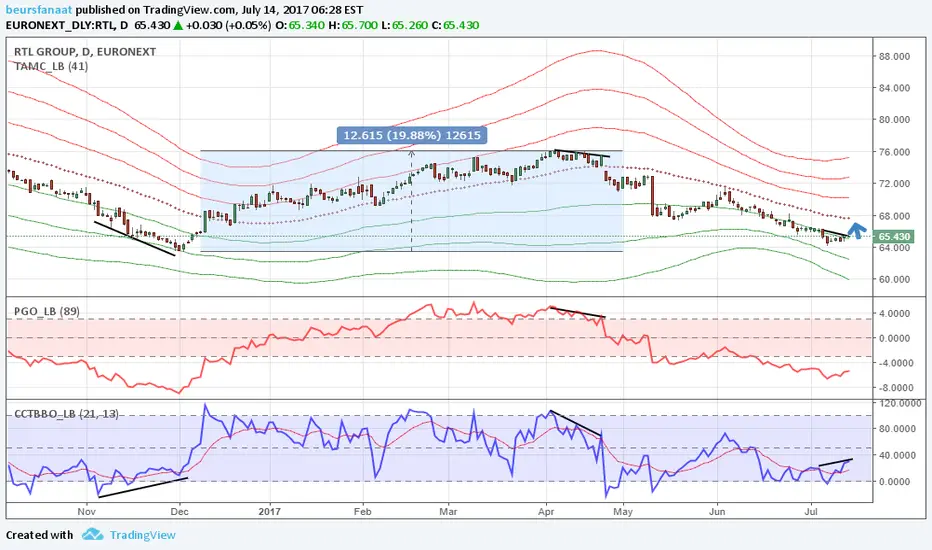Click the green up-triangle change indicator
This screenshot has height=550, width=932.
178,25
